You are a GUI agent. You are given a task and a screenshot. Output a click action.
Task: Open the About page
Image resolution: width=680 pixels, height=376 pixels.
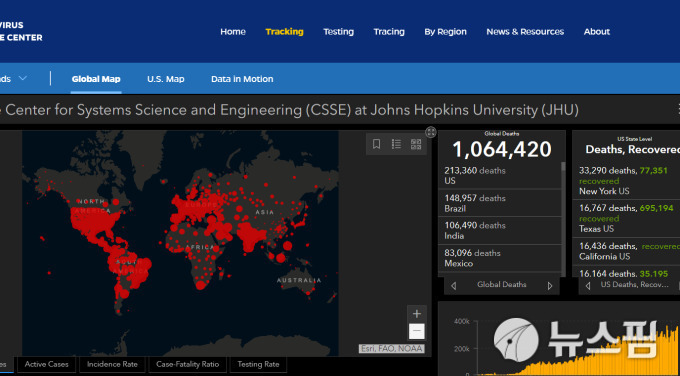(597, 32)
